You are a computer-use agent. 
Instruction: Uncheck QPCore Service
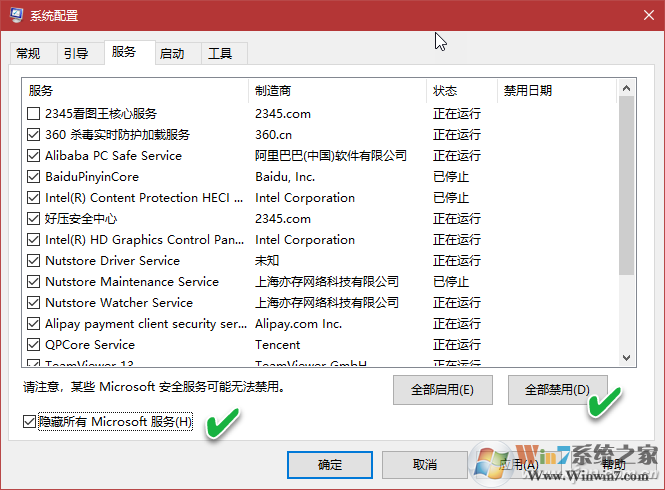tap(34, 344)
